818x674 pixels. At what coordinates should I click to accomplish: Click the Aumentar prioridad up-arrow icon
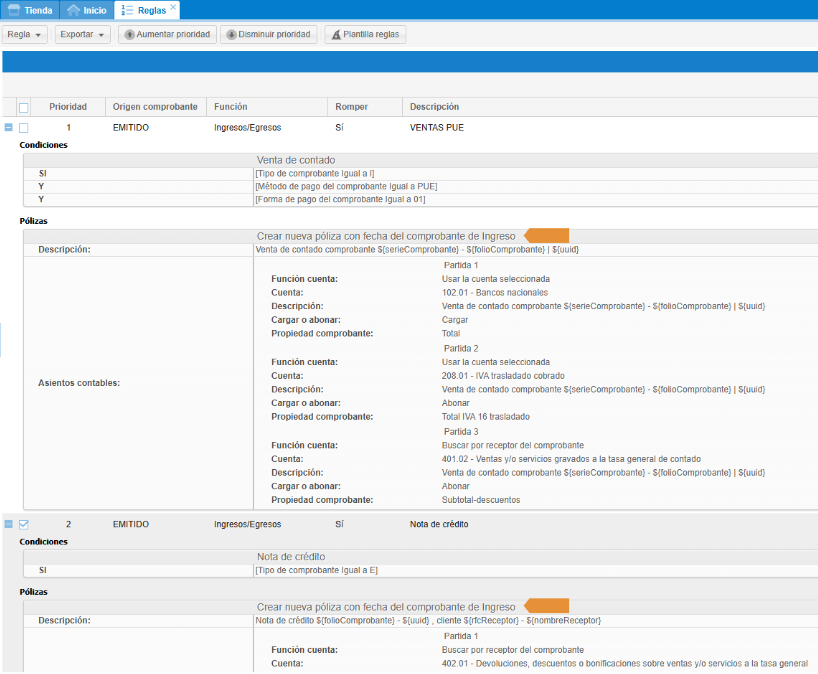tap(130, 35)
